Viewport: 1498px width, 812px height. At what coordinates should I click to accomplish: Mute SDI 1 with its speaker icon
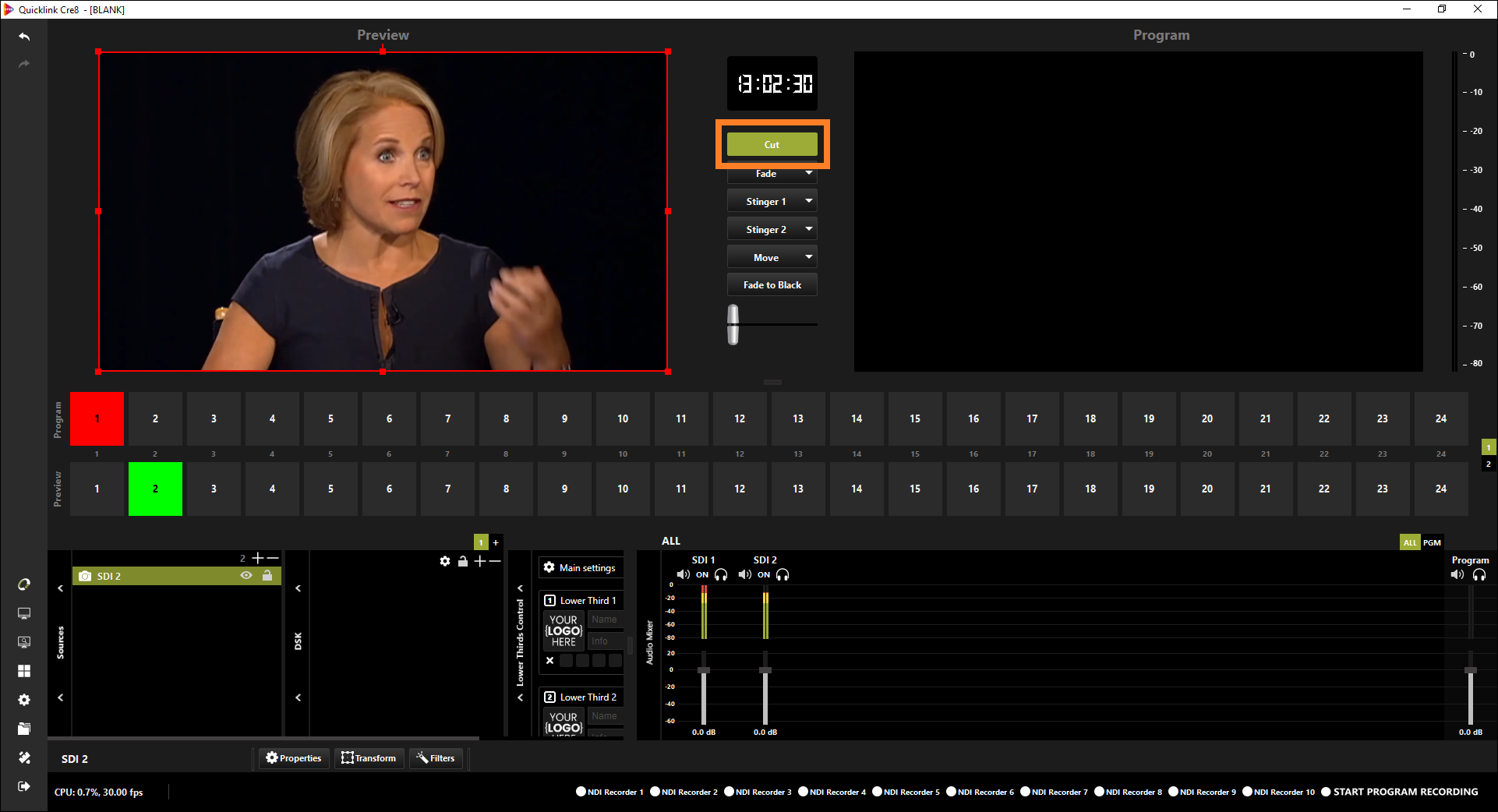(684, 574)
